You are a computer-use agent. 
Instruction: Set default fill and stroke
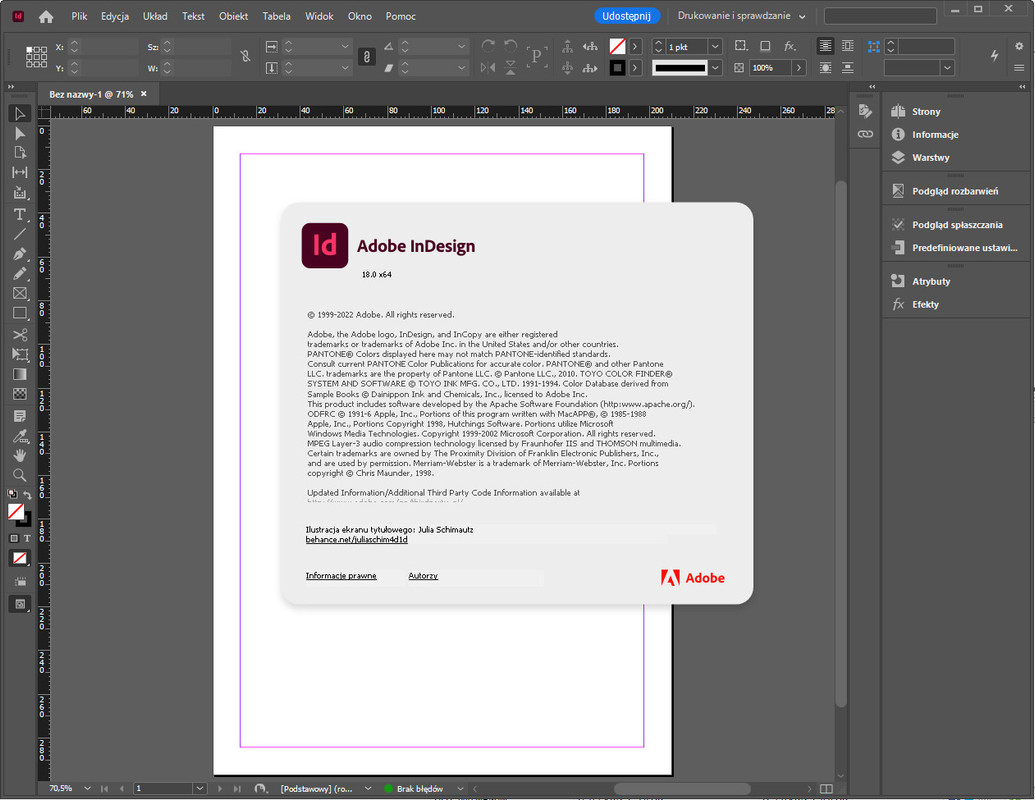12,494
